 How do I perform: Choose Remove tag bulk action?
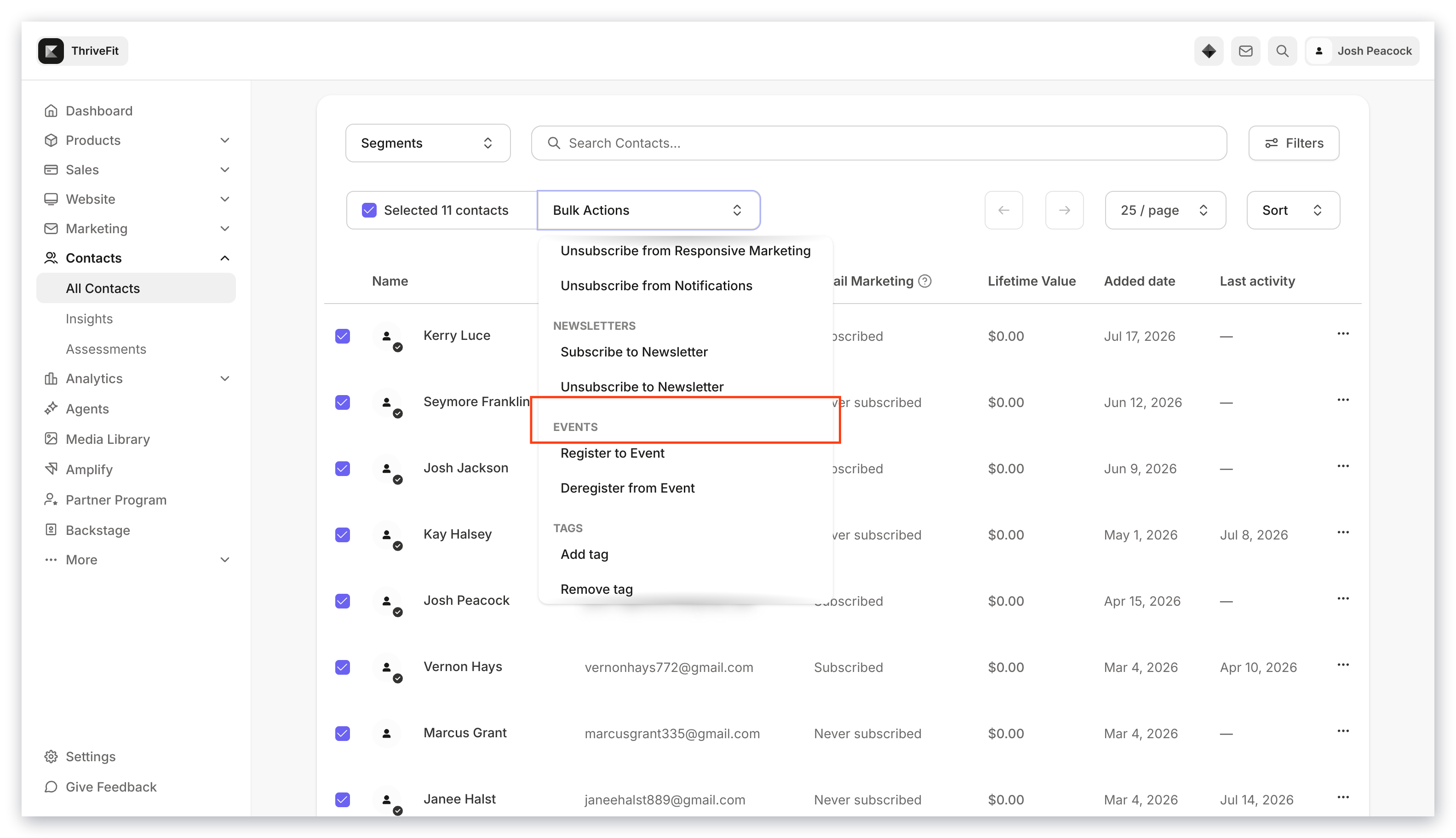pyautogui.click(x=596, y=589)
